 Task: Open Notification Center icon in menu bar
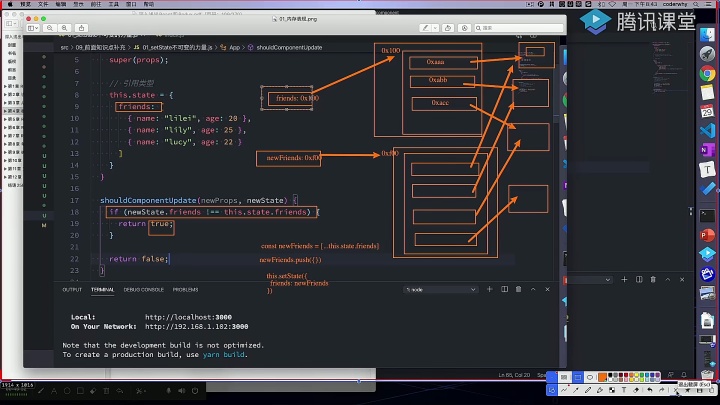(709, 4)
